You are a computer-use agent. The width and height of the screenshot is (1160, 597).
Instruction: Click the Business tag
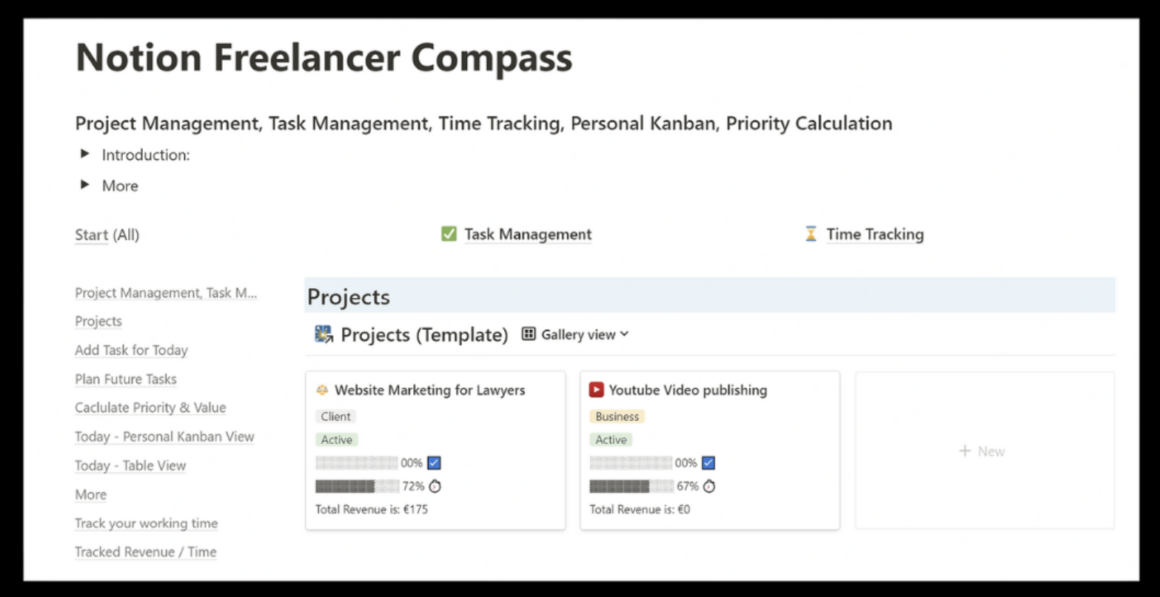617,416
